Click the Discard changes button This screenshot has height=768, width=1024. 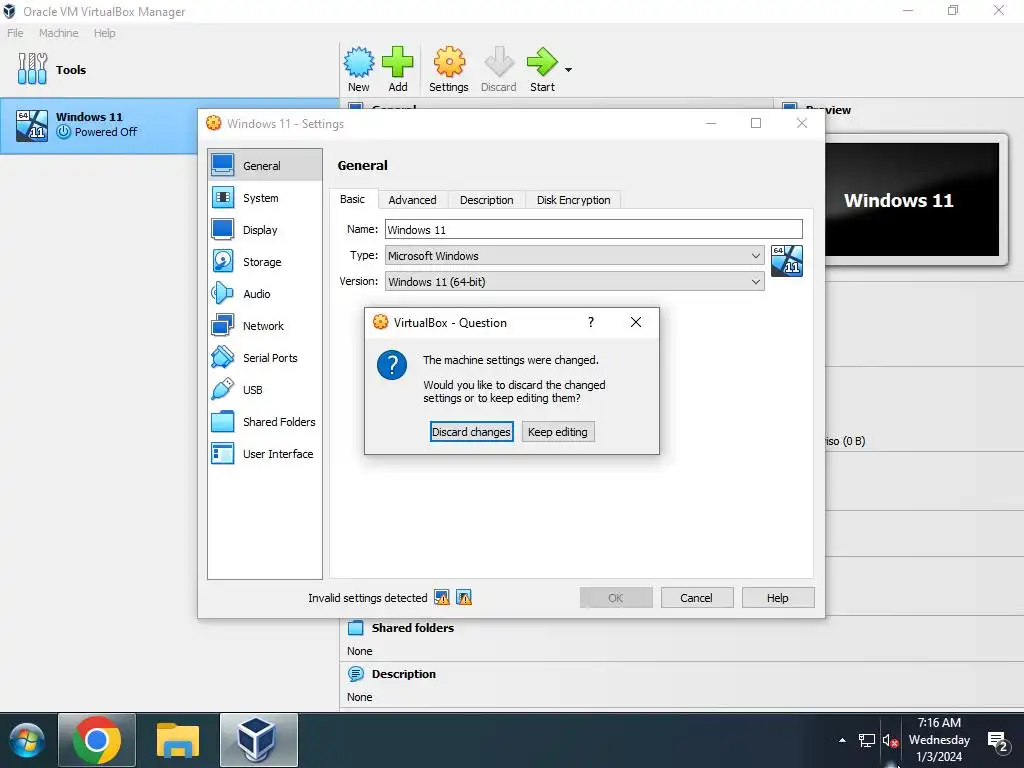472,432
